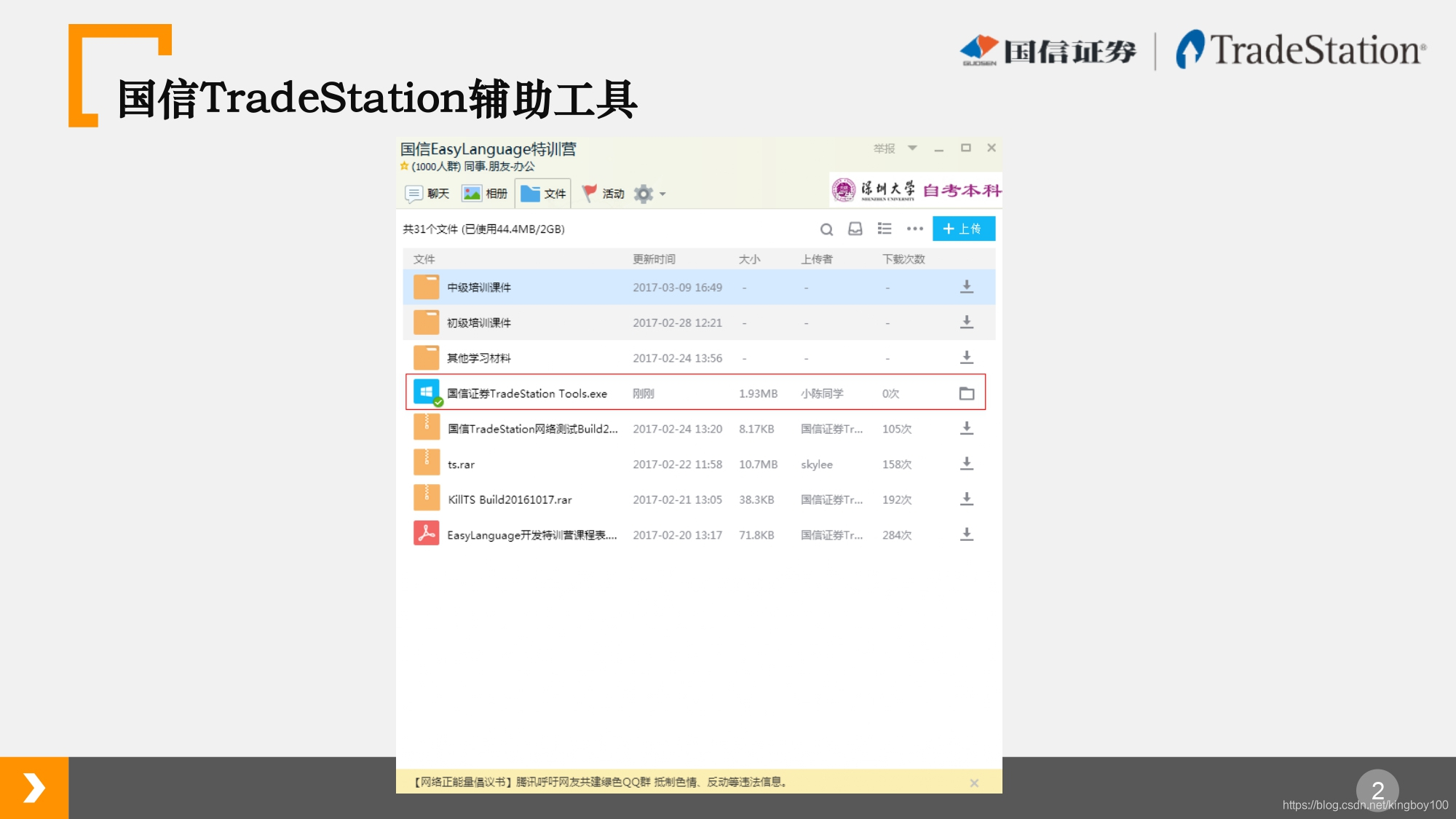Open the 聊天 chat tab

tap(427, 194)
